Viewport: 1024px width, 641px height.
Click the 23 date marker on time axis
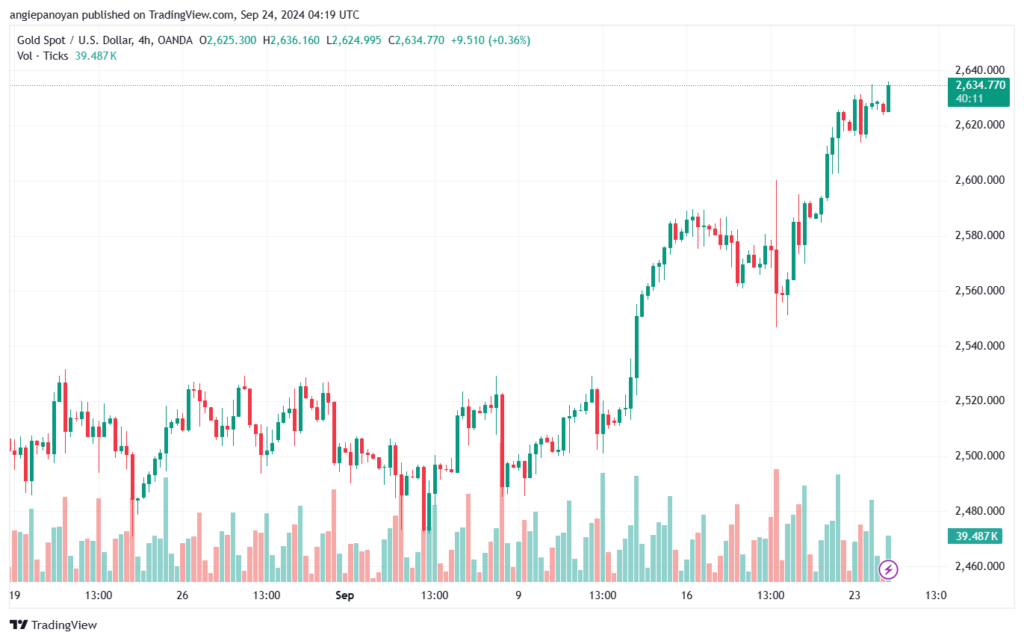tap(853, 596)
